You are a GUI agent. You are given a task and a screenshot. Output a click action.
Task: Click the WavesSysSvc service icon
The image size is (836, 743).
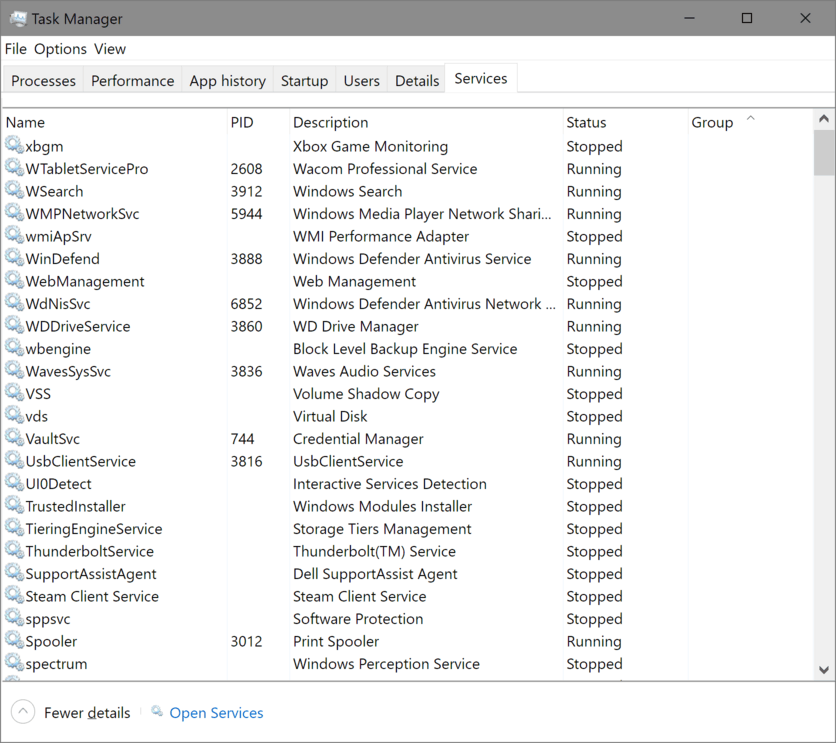click(14, 370)
